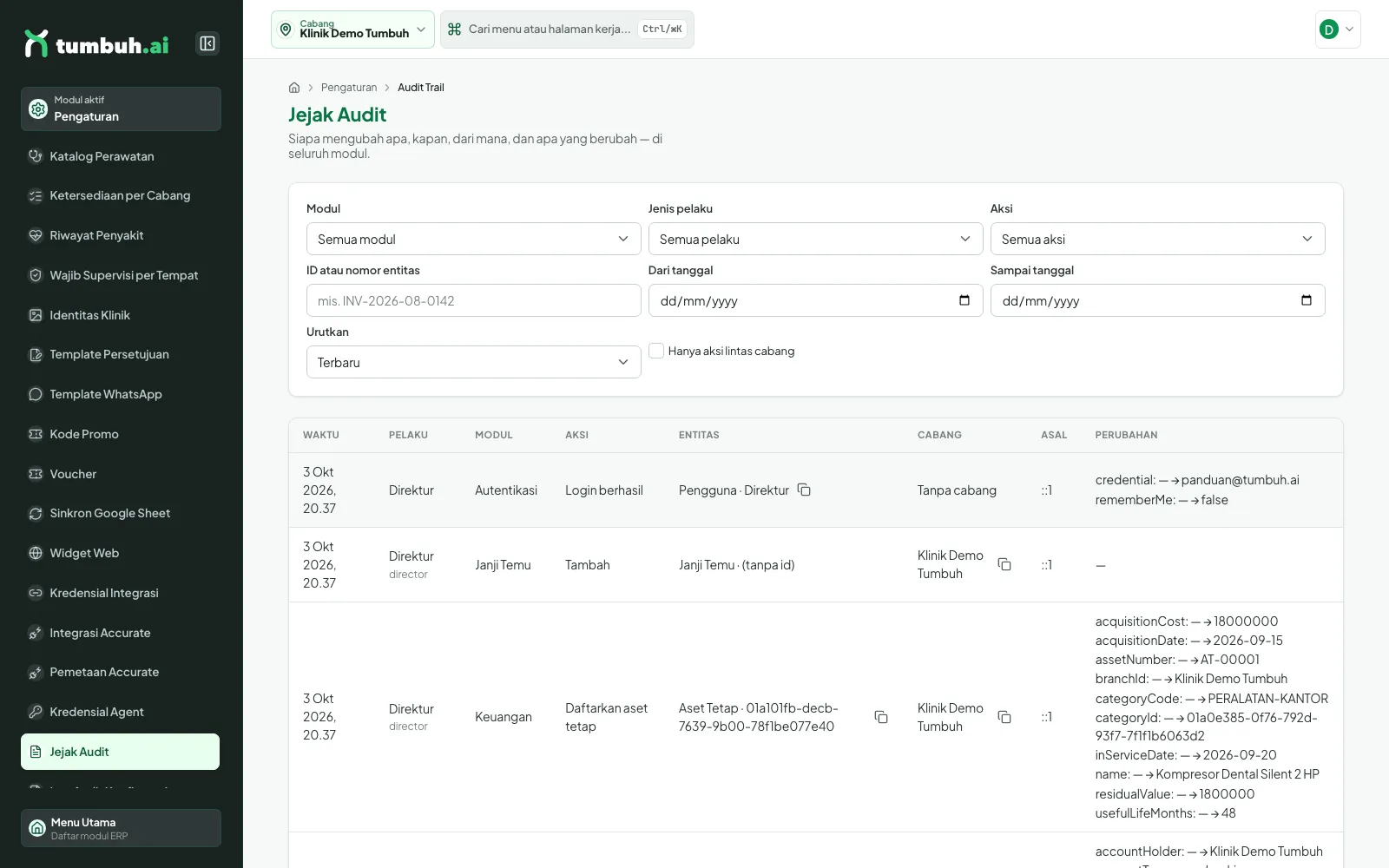This screenshot has height=868, width=1389.
Task: Copy the Aset Tetap entity ID
Action: pos(881,717)
